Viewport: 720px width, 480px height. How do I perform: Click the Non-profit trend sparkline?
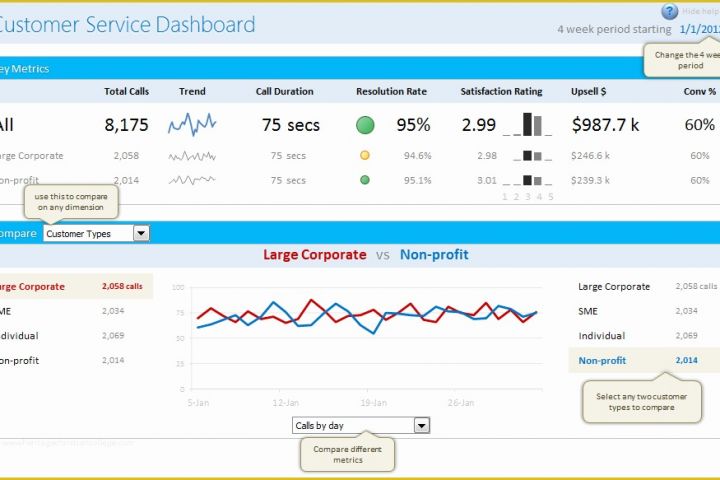[192, 180]
